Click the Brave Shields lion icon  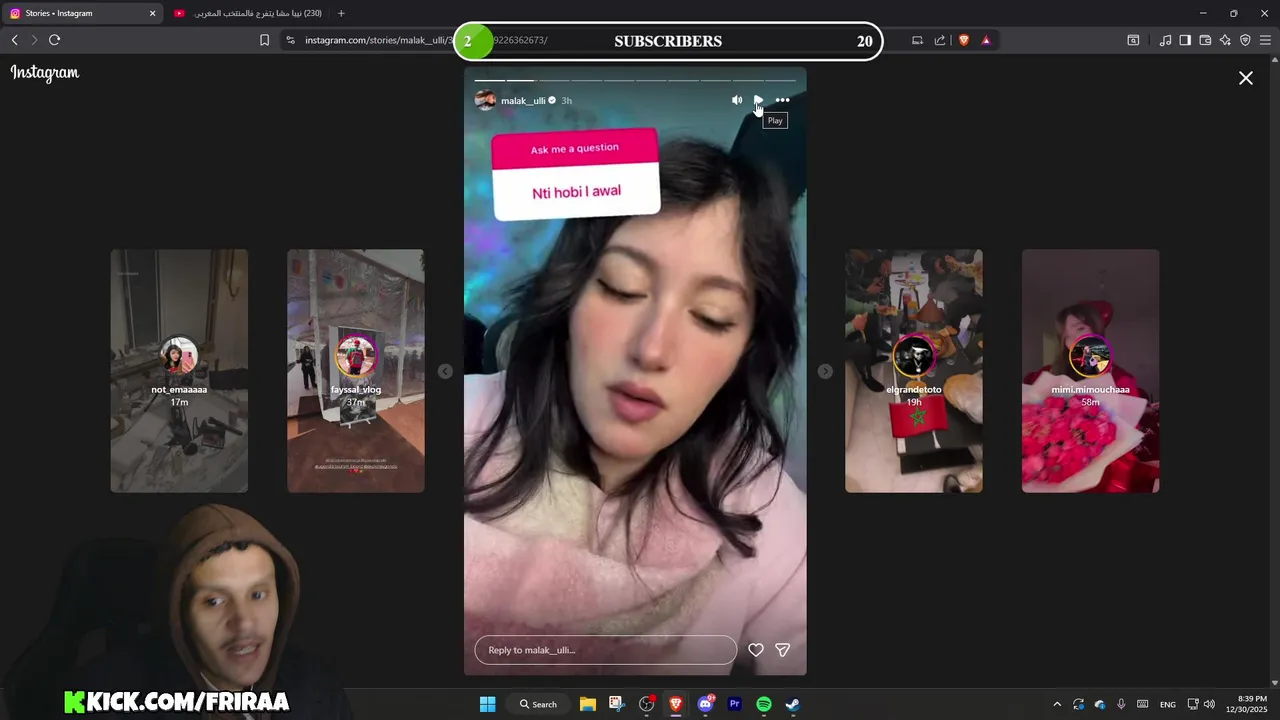(x=964, y=40)
